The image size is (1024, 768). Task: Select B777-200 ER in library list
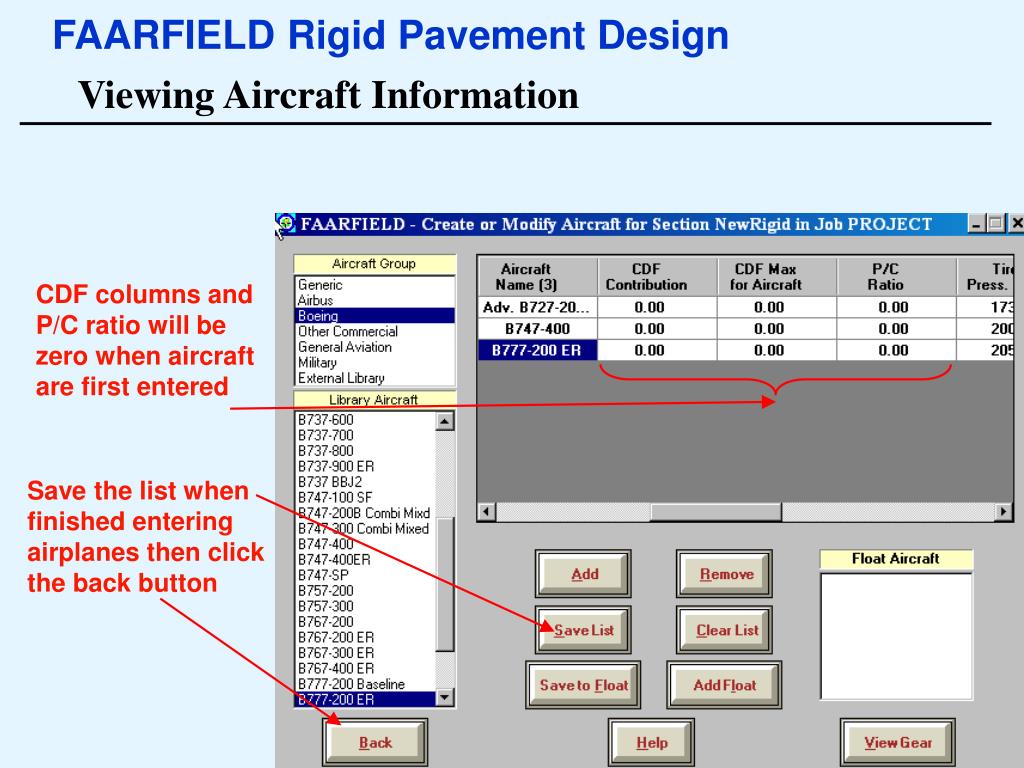coord(366,699)
